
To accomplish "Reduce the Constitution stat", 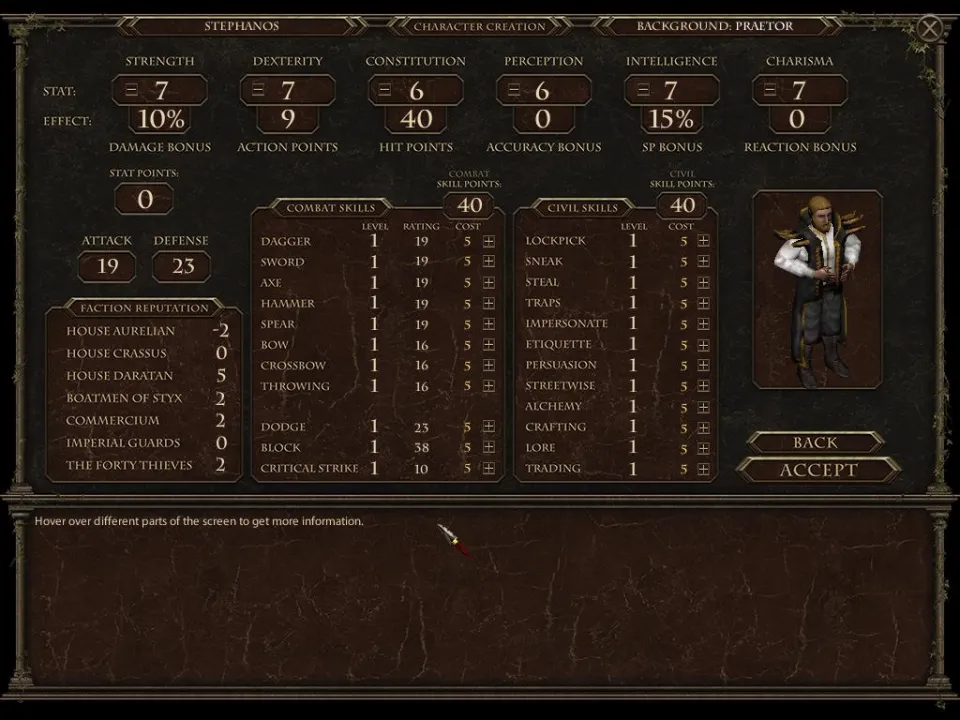I will click(x=386, y=91).
